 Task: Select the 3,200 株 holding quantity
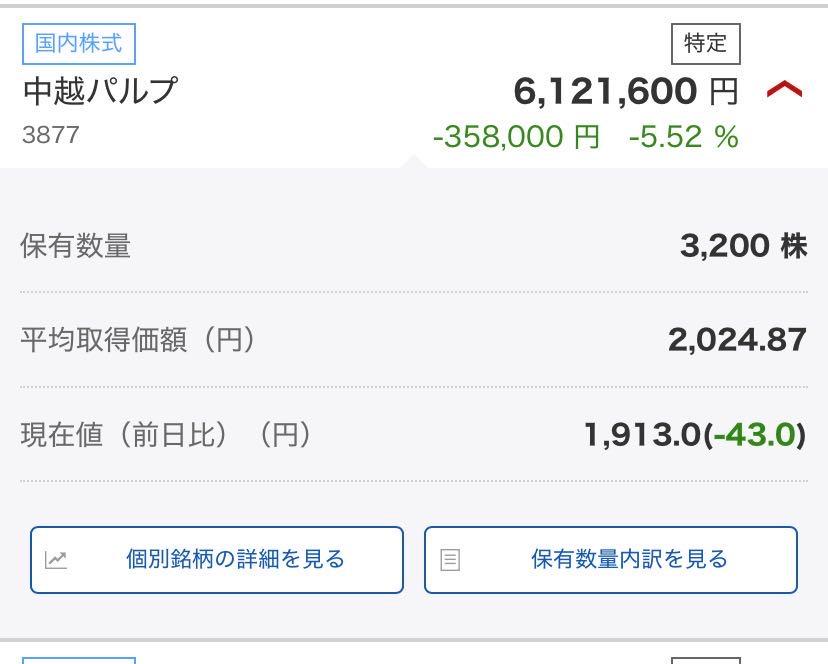click(x=745, y=247)
